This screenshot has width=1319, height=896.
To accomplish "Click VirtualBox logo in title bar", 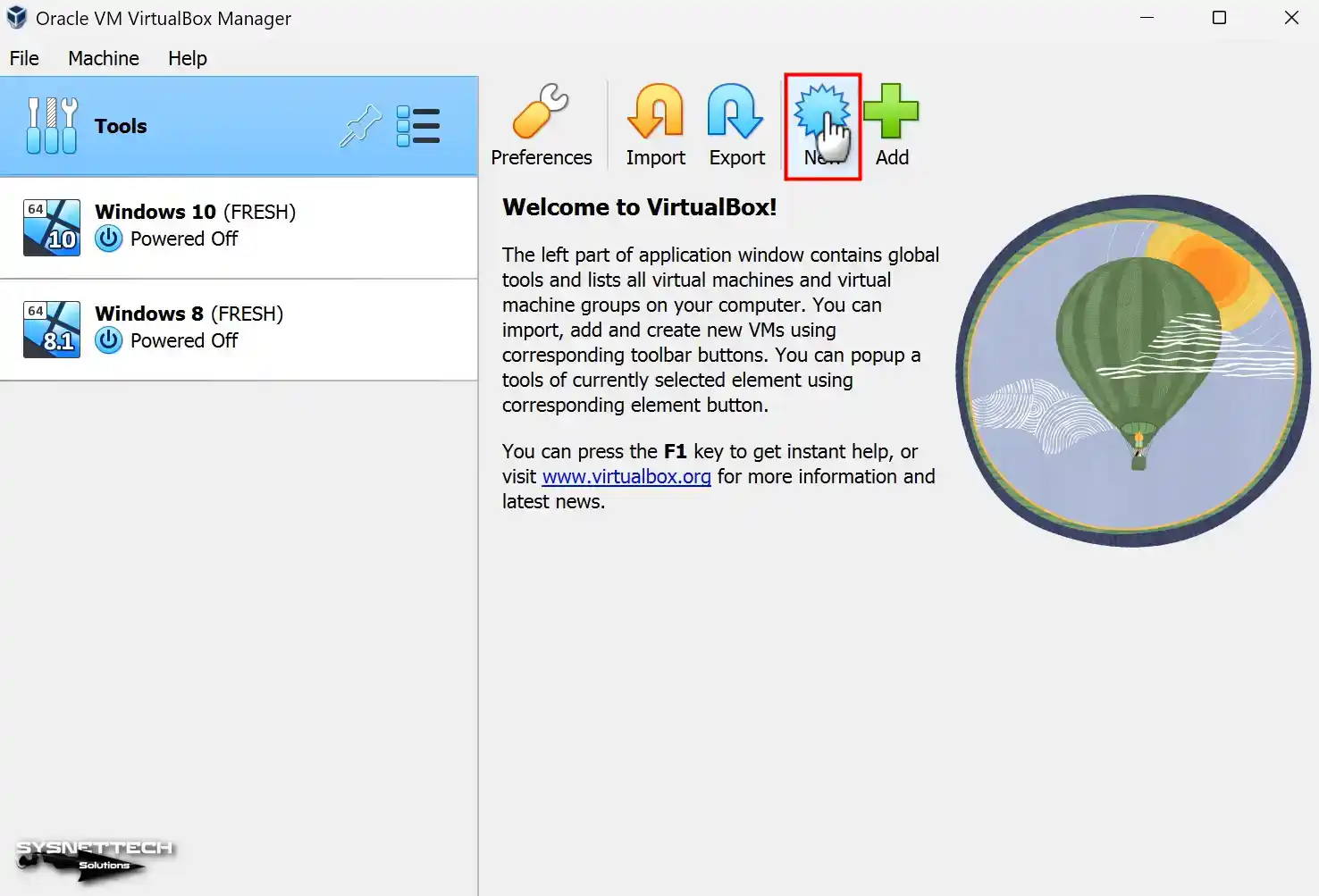I will click(16, 18).
